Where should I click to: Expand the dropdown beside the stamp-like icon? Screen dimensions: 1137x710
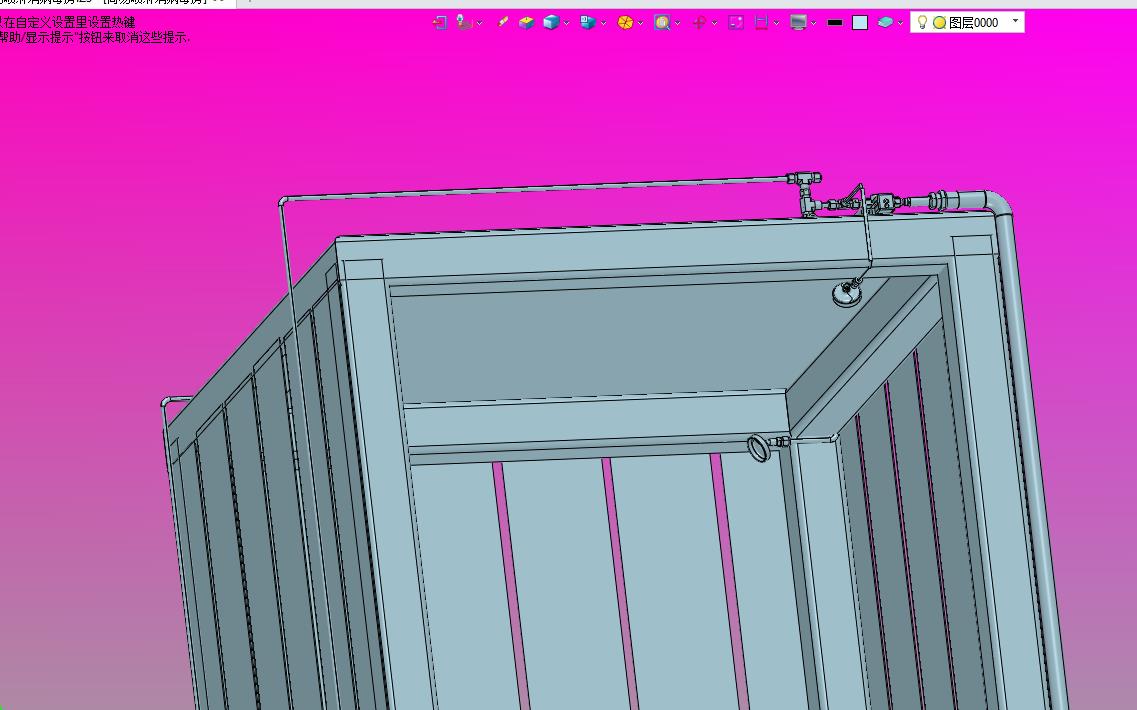[x=479, y=23]
